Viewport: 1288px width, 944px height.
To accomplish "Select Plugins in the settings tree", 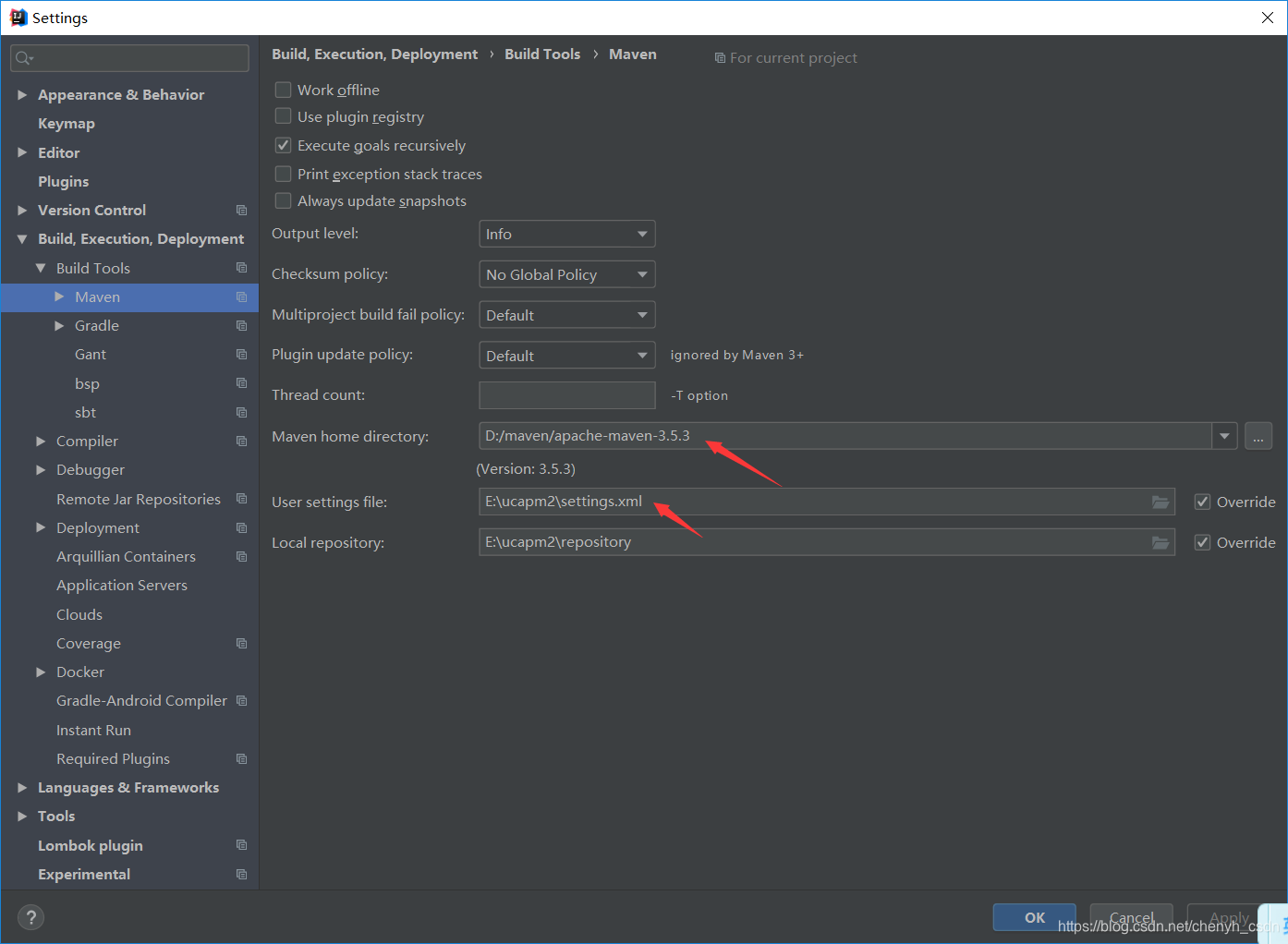I will click(64, 182).
